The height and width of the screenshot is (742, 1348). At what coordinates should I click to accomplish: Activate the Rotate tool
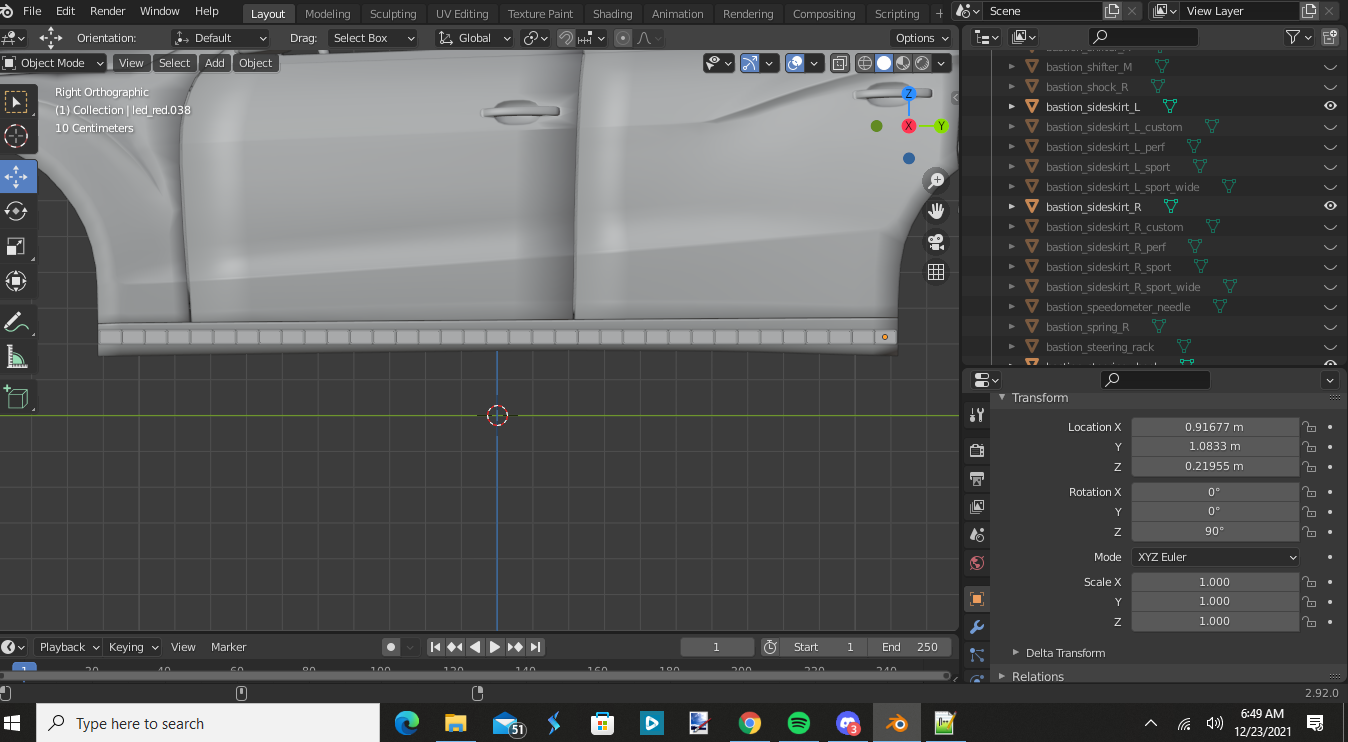pos(17,211)
